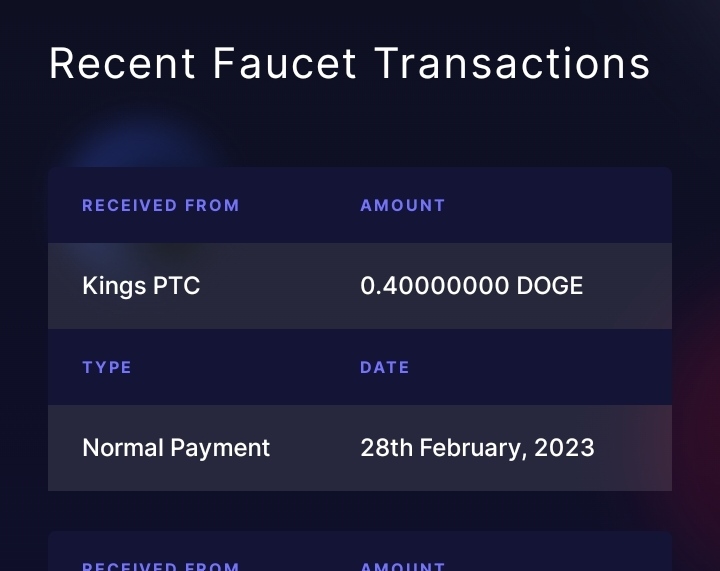Select the TYPE column header
Screen dimensions: 720x571
point(107,368)
